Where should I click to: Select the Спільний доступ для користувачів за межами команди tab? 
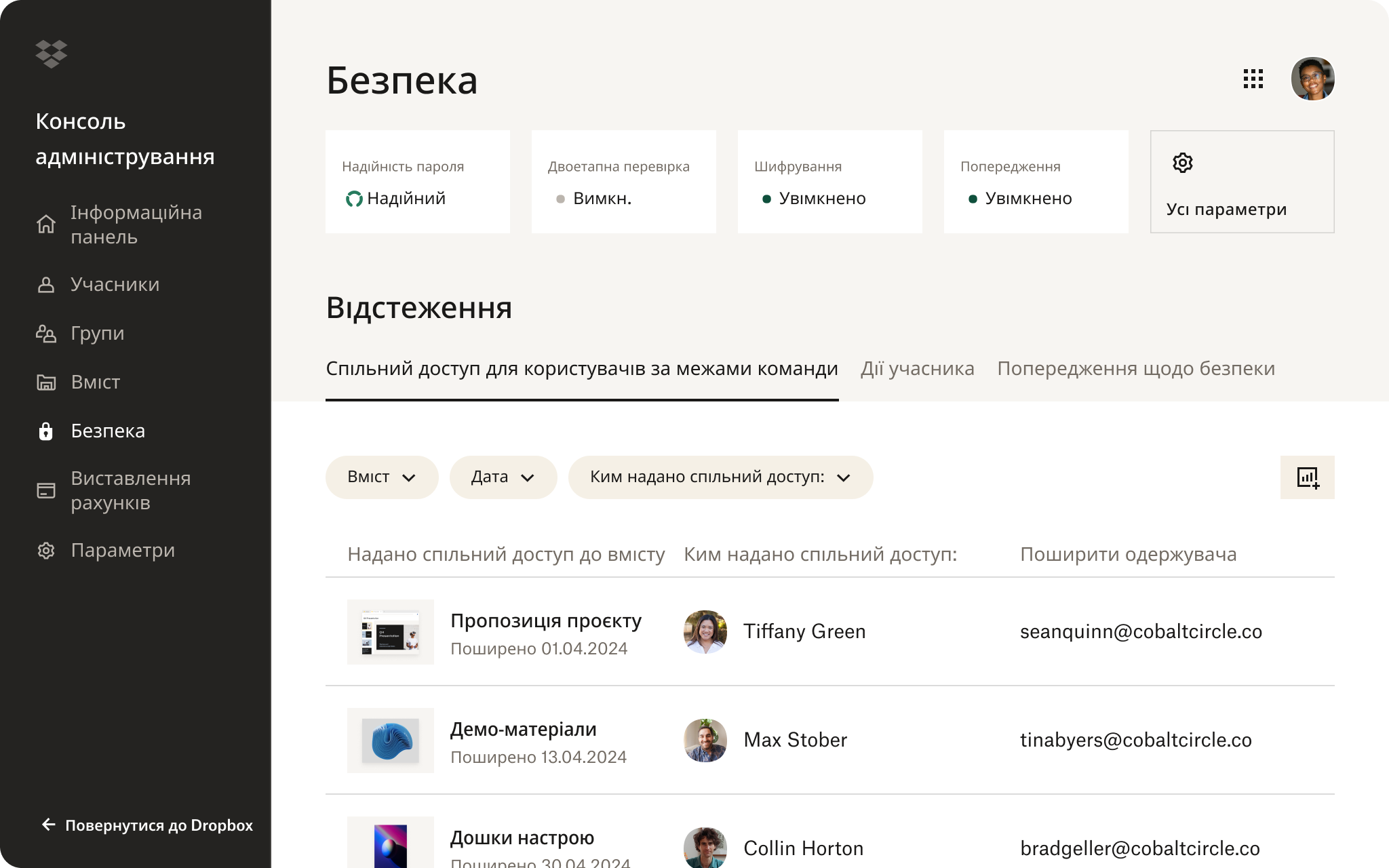coord(582,369)
